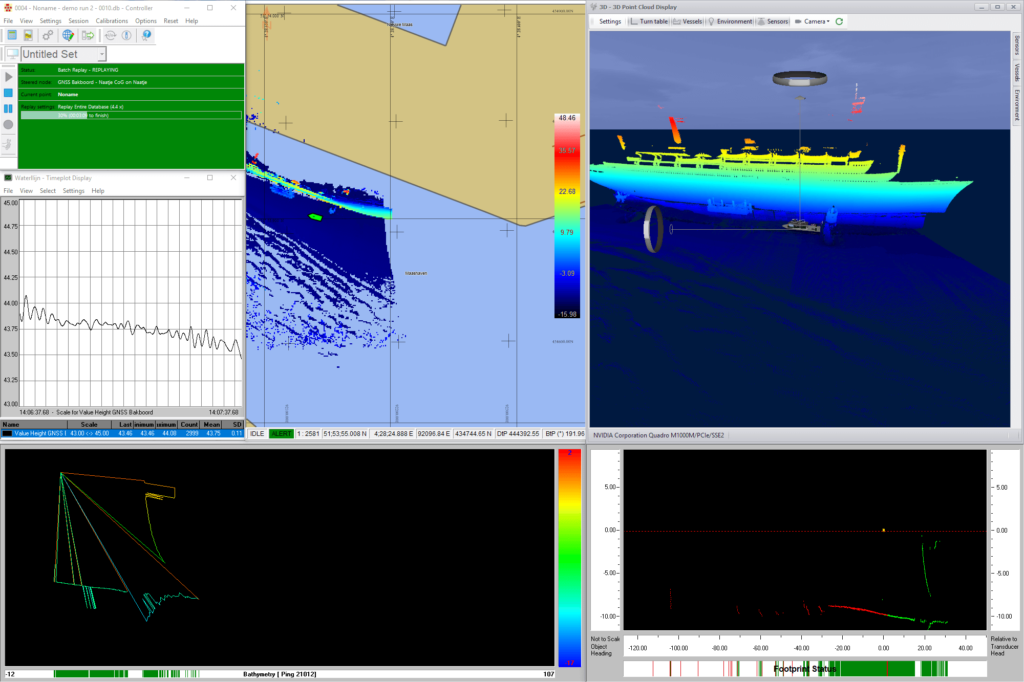Click the Play button in Controller sidebar

point(9,76)
